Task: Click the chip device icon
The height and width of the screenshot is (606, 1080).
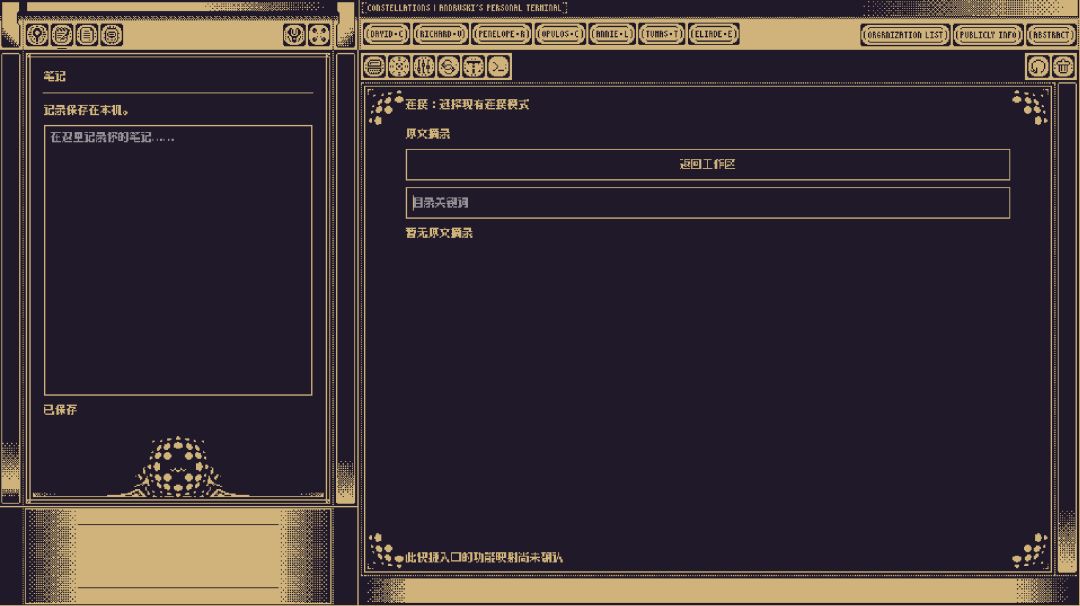Action: coord(112,34)
